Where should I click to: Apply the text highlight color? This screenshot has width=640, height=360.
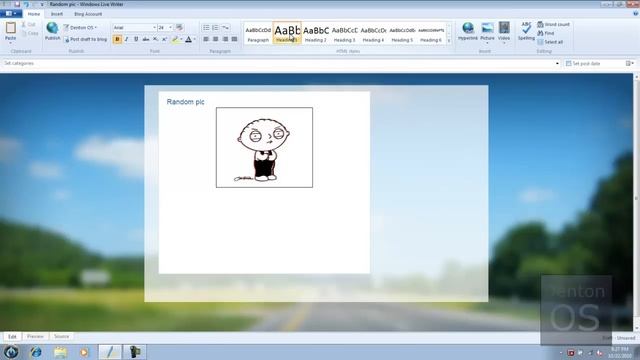tap(175, 39)
